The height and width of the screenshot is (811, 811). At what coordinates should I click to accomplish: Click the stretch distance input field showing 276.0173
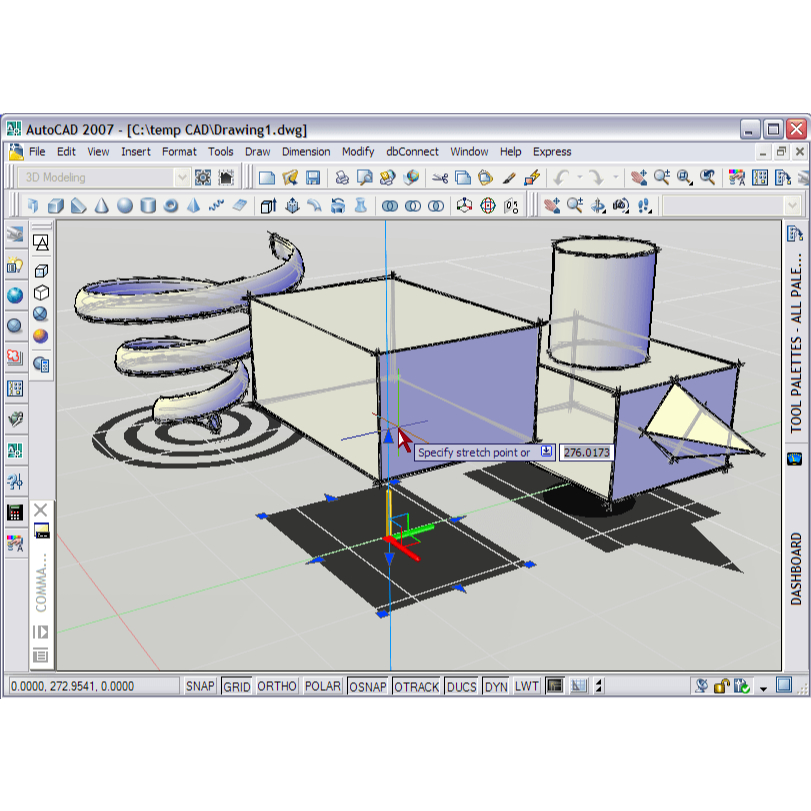tap(585, 453)
